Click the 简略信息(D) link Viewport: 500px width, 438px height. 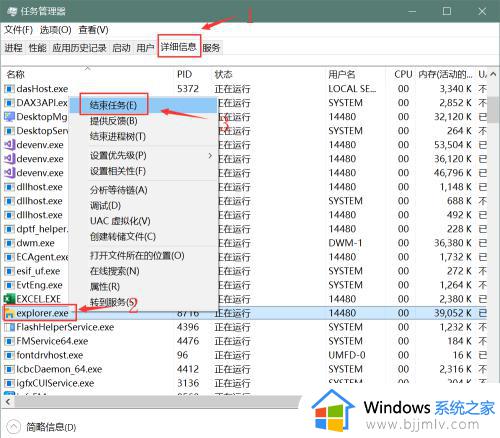point(51,427)
